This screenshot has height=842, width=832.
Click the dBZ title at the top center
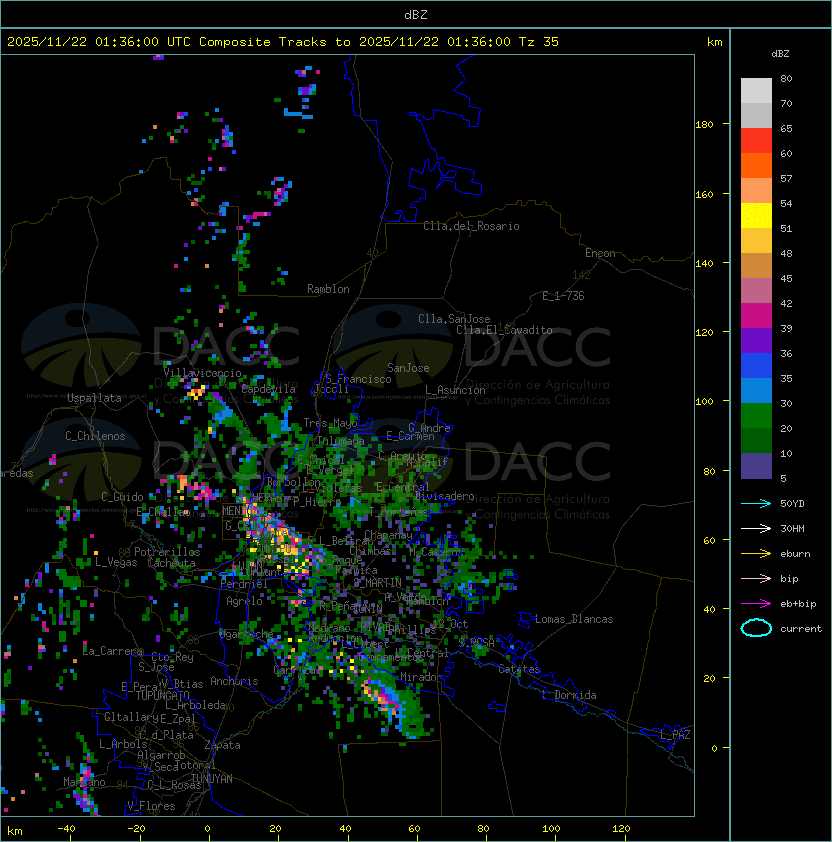[416, 15]
